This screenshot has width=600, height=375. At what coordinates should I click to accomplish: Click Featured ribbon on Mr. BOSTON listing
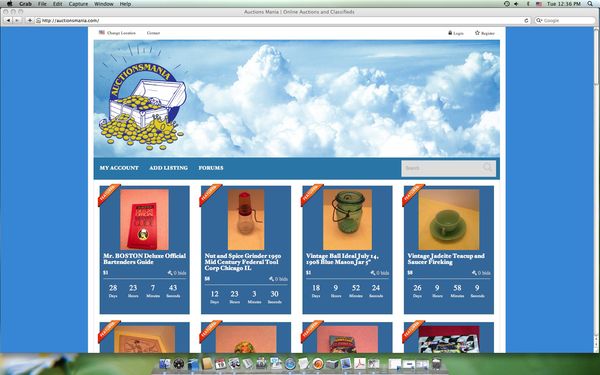point(109,195)
